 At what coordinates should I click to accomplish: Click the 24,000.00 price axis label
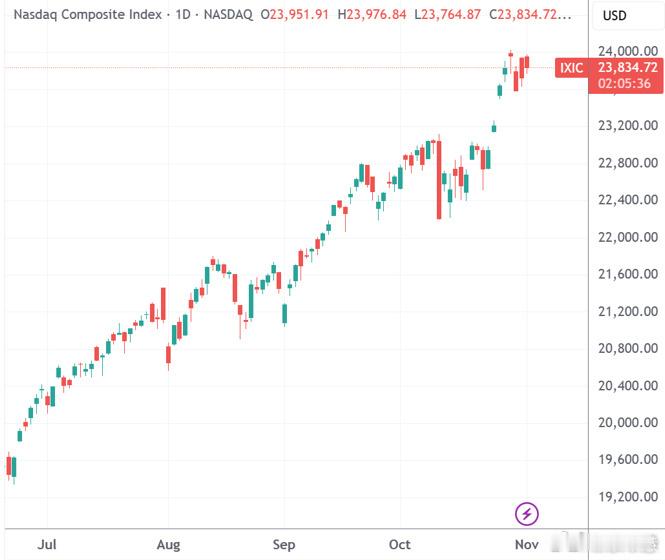tap(628, 51)
